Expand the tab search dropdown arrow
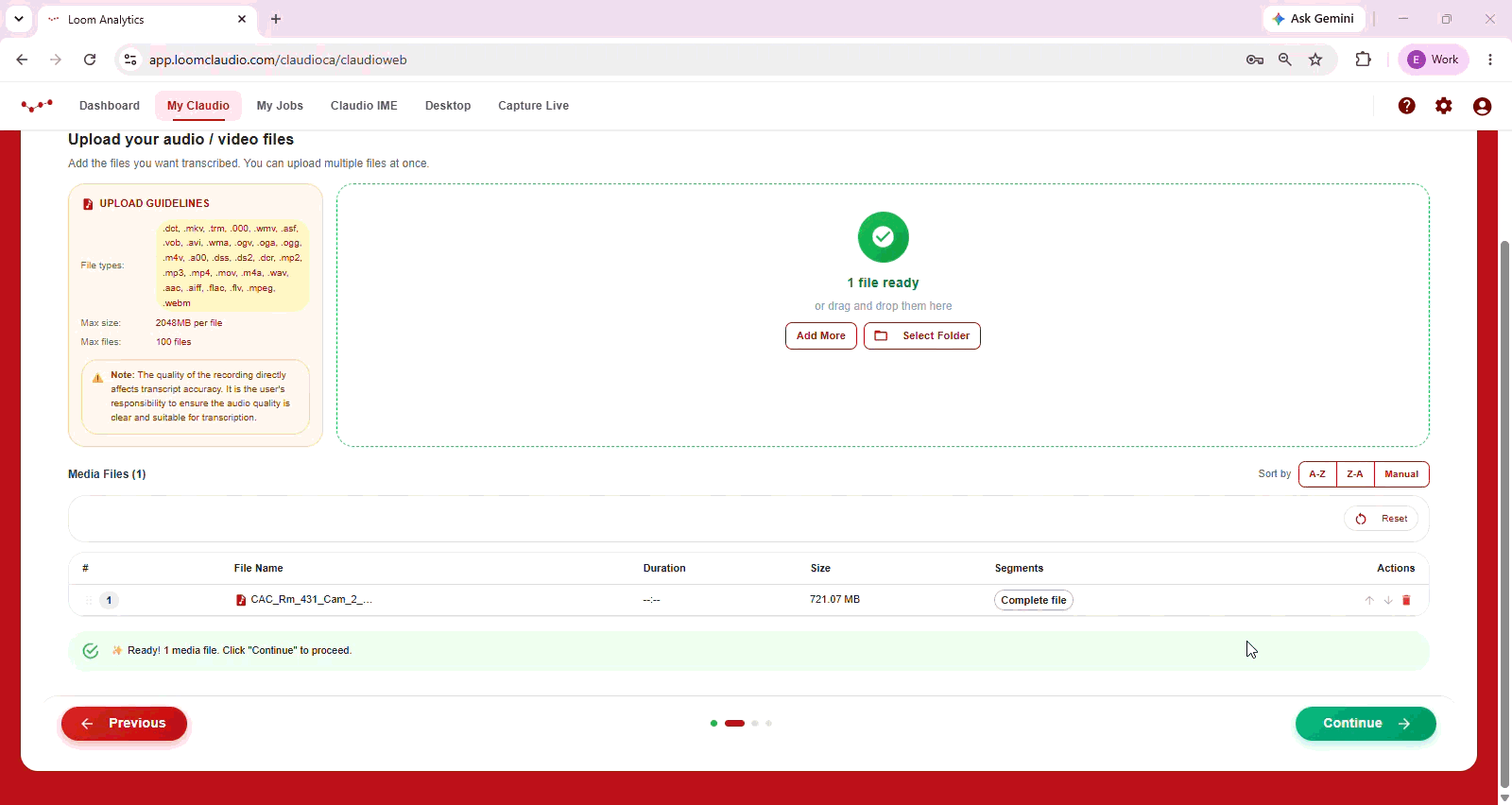The width and height of the screenshot is (1512, 805). 19,19
